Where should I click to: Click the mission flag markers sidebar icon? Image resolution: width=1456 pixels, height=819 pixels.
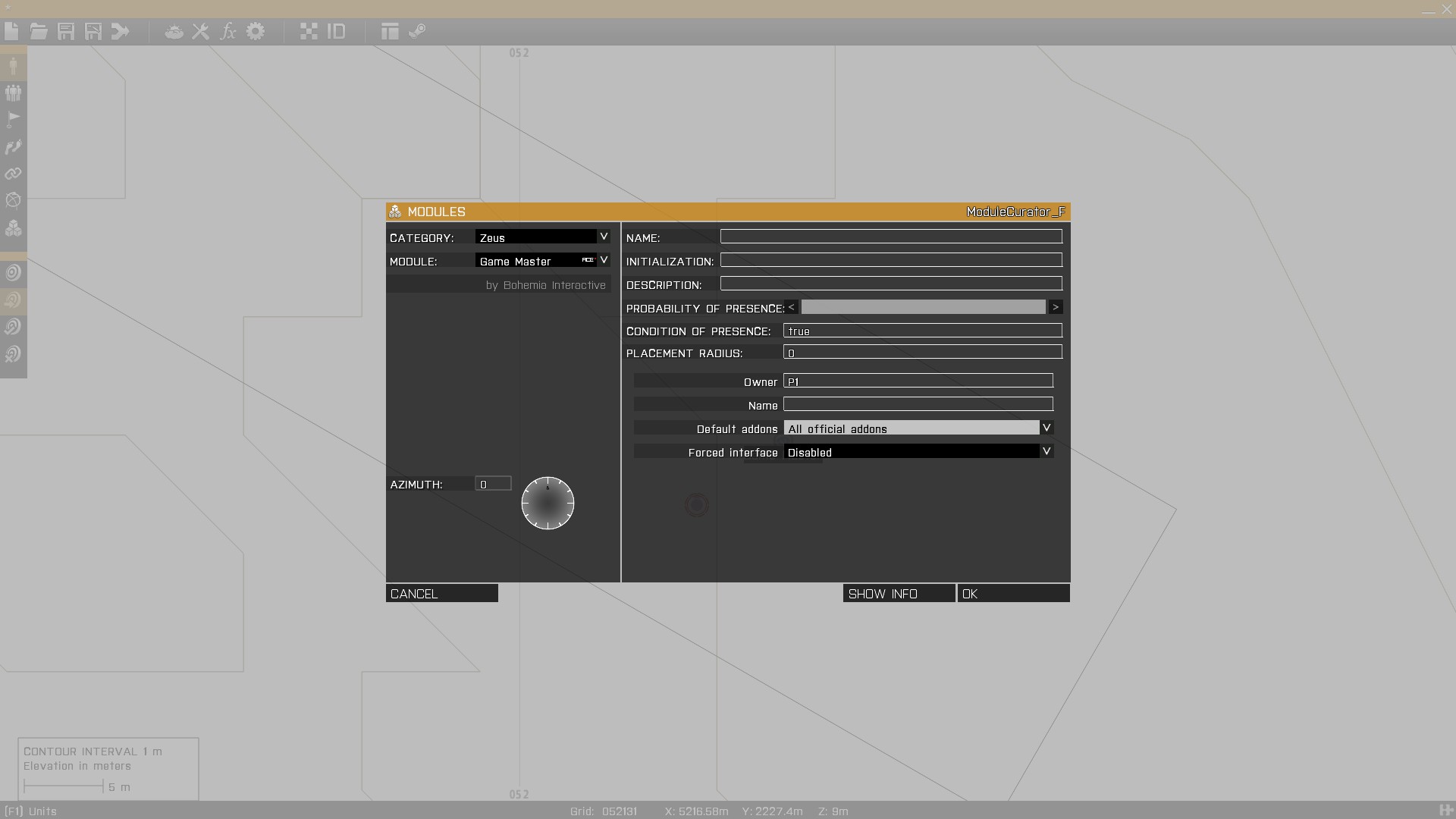point(13,119)
